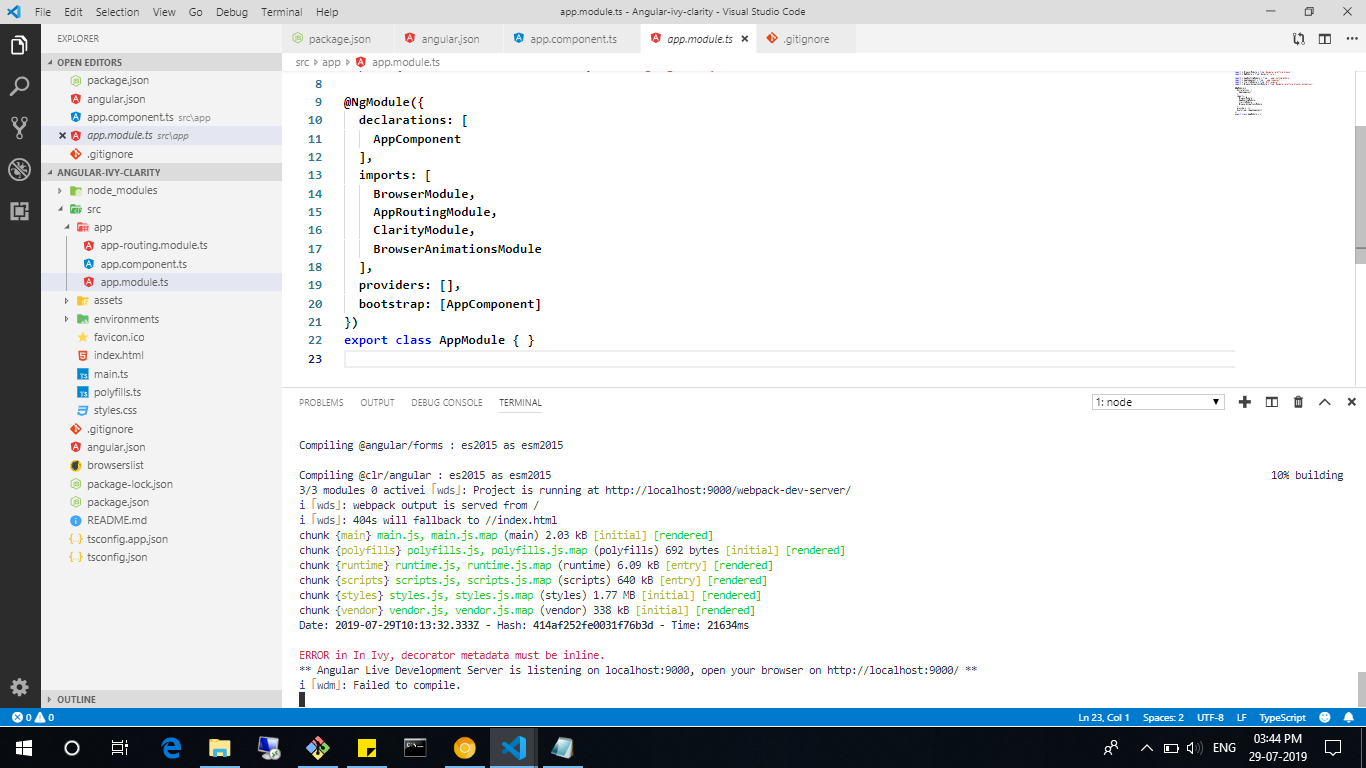Switch to the Output panel tab

pyautogui.click(x=378, y=403)
